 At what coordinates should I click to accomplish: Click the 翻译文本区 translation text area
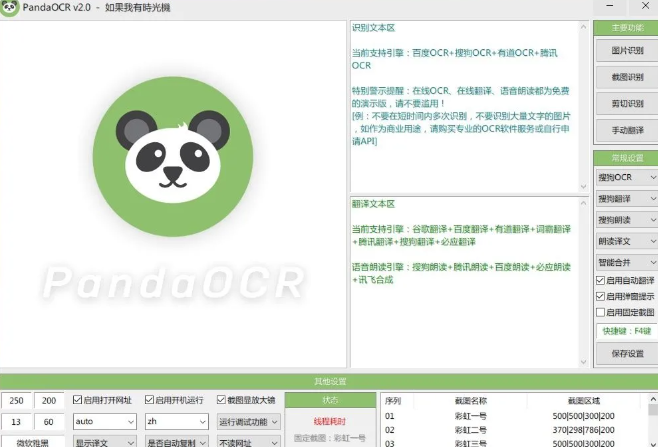(465, 282)
